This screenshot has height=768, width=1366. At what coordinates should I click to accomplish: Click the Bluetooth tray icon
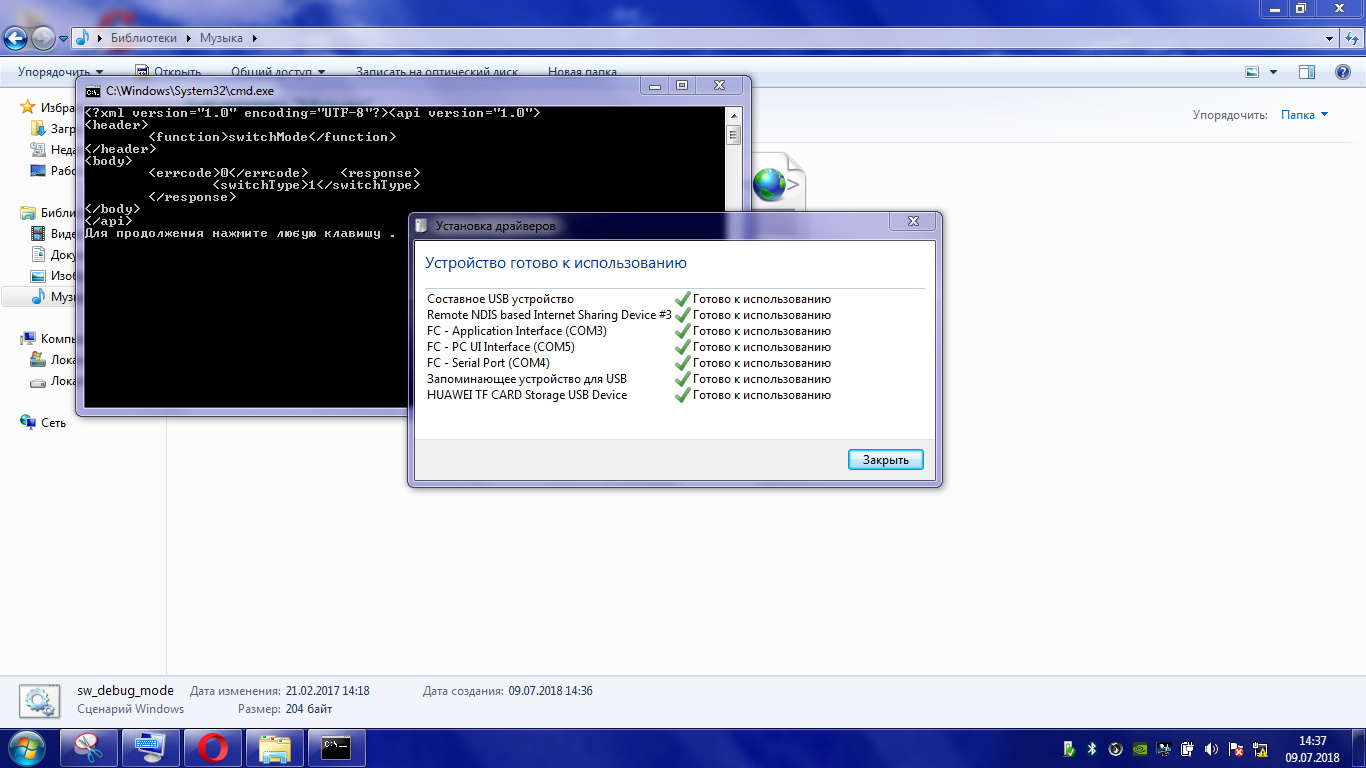(1092, 748)
